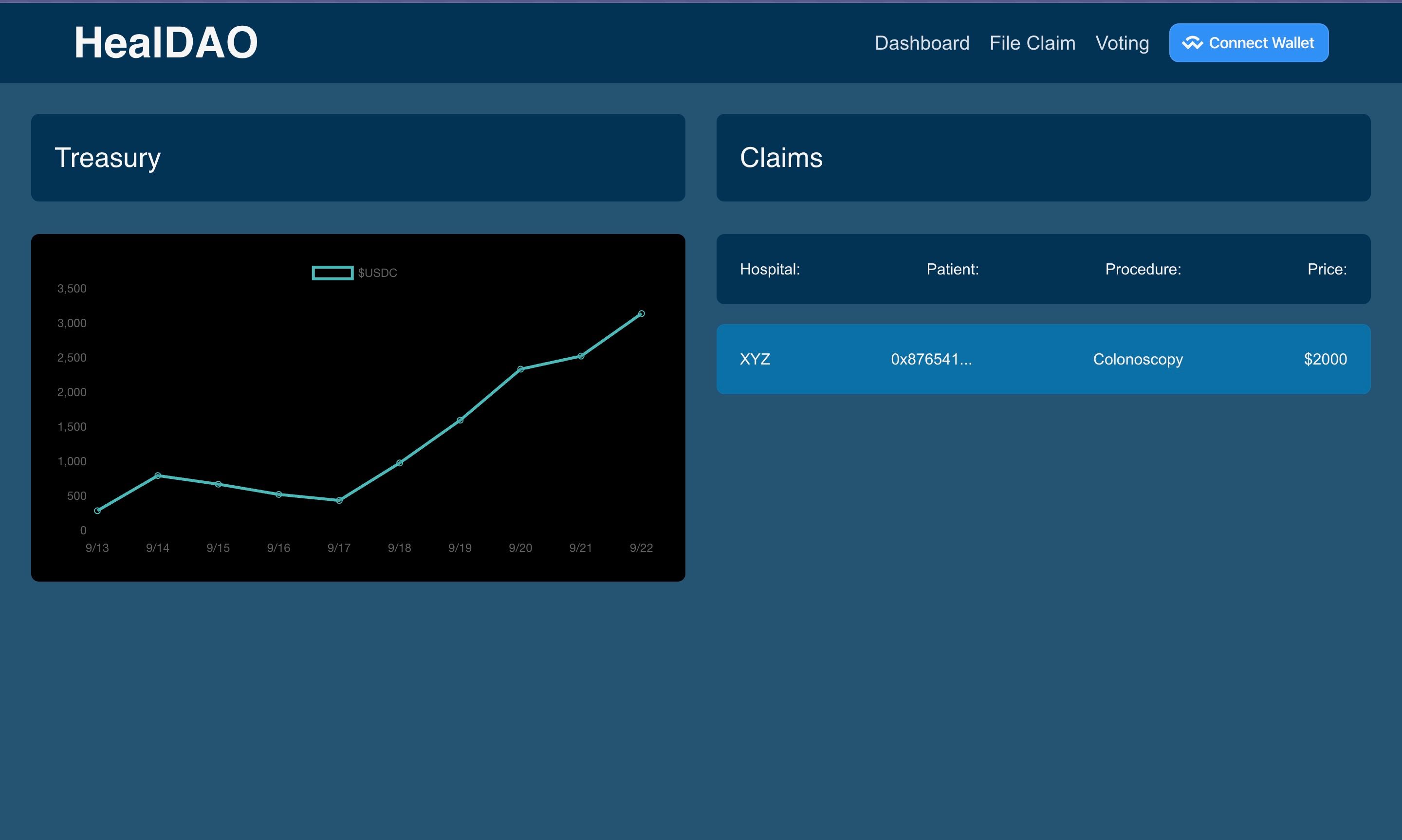Click the HealDAO logo title
This screenshot has height=840, width=1402.
tap(166, 42)
